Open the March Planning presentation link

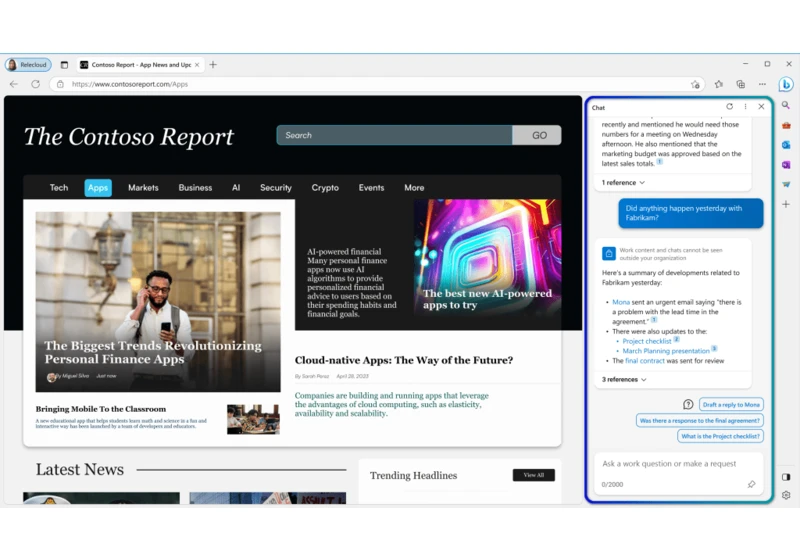(666, 351)
